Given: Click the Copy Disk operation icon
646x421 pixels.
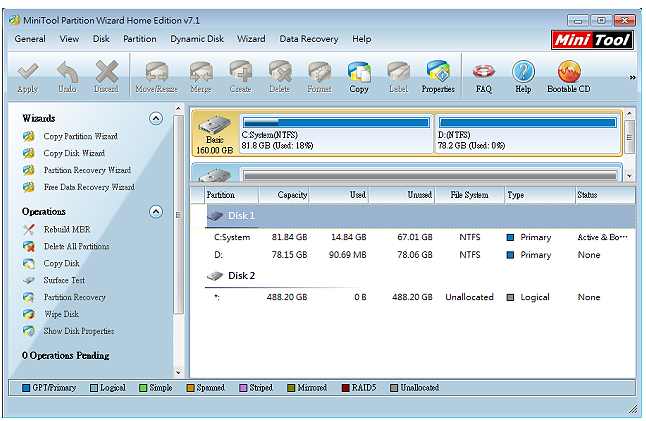Looking at the screenshot, I should click(29, 263).
